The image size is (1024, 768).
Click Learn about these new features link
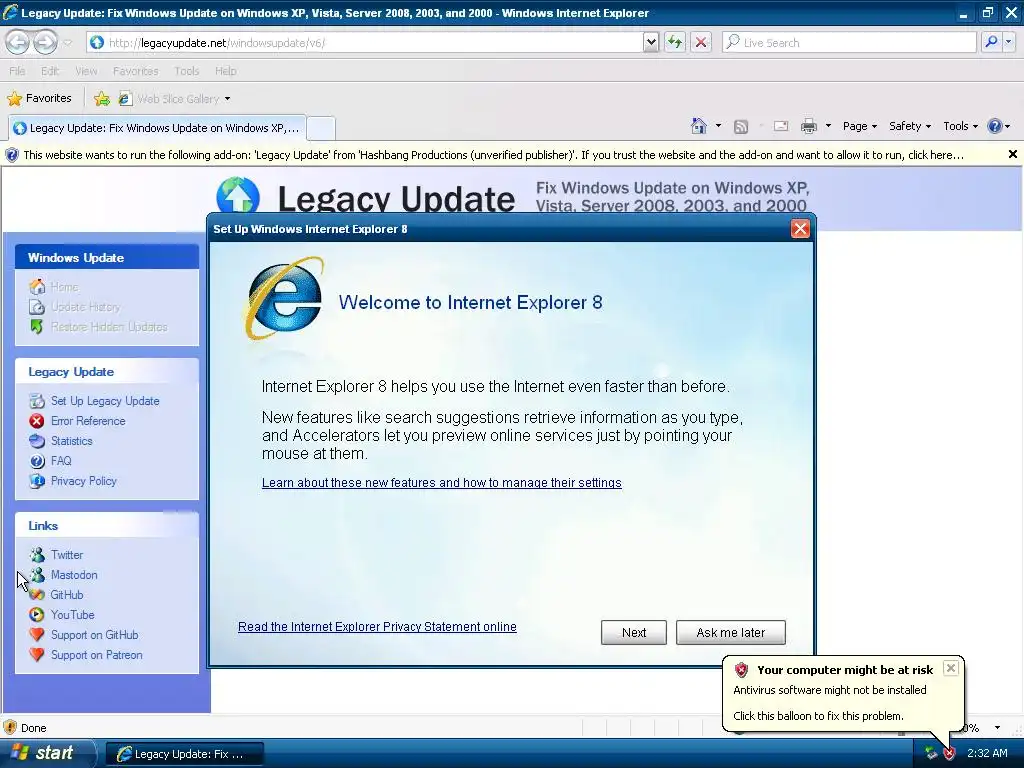[x=441, y=483]
